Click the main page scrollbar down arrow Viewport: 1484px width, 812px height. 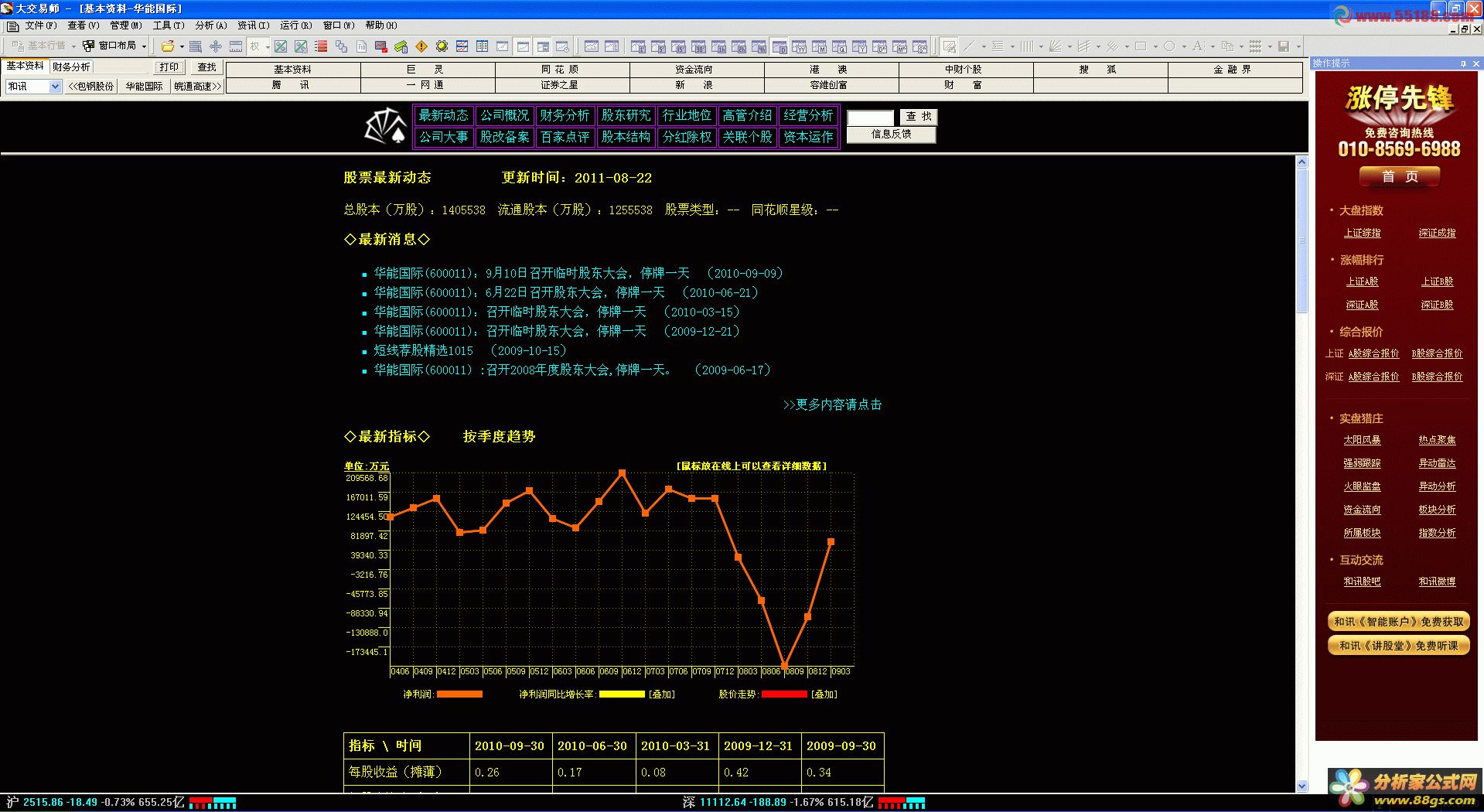1301,786
